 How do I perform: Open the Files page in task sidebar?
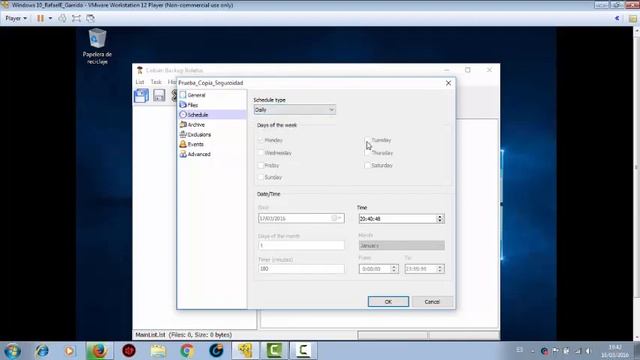[x=192, y=105]
